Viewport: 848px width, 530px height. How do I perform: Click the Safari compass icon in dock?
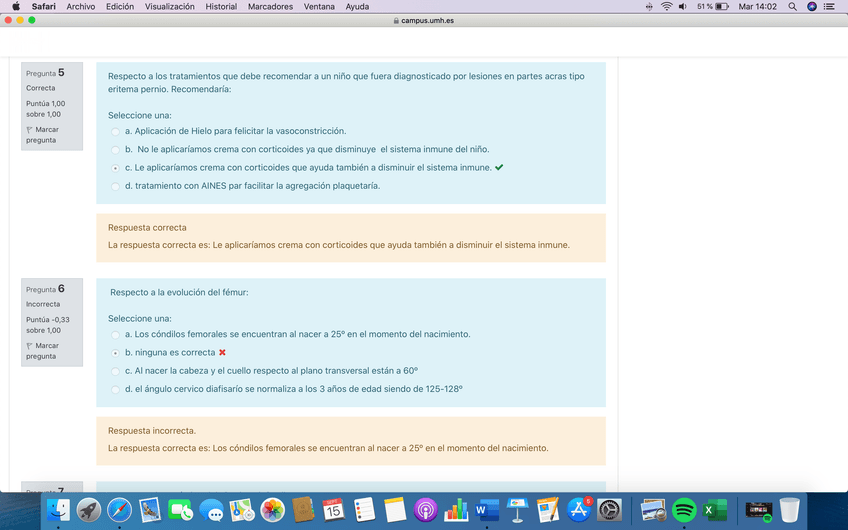[120, 510]
